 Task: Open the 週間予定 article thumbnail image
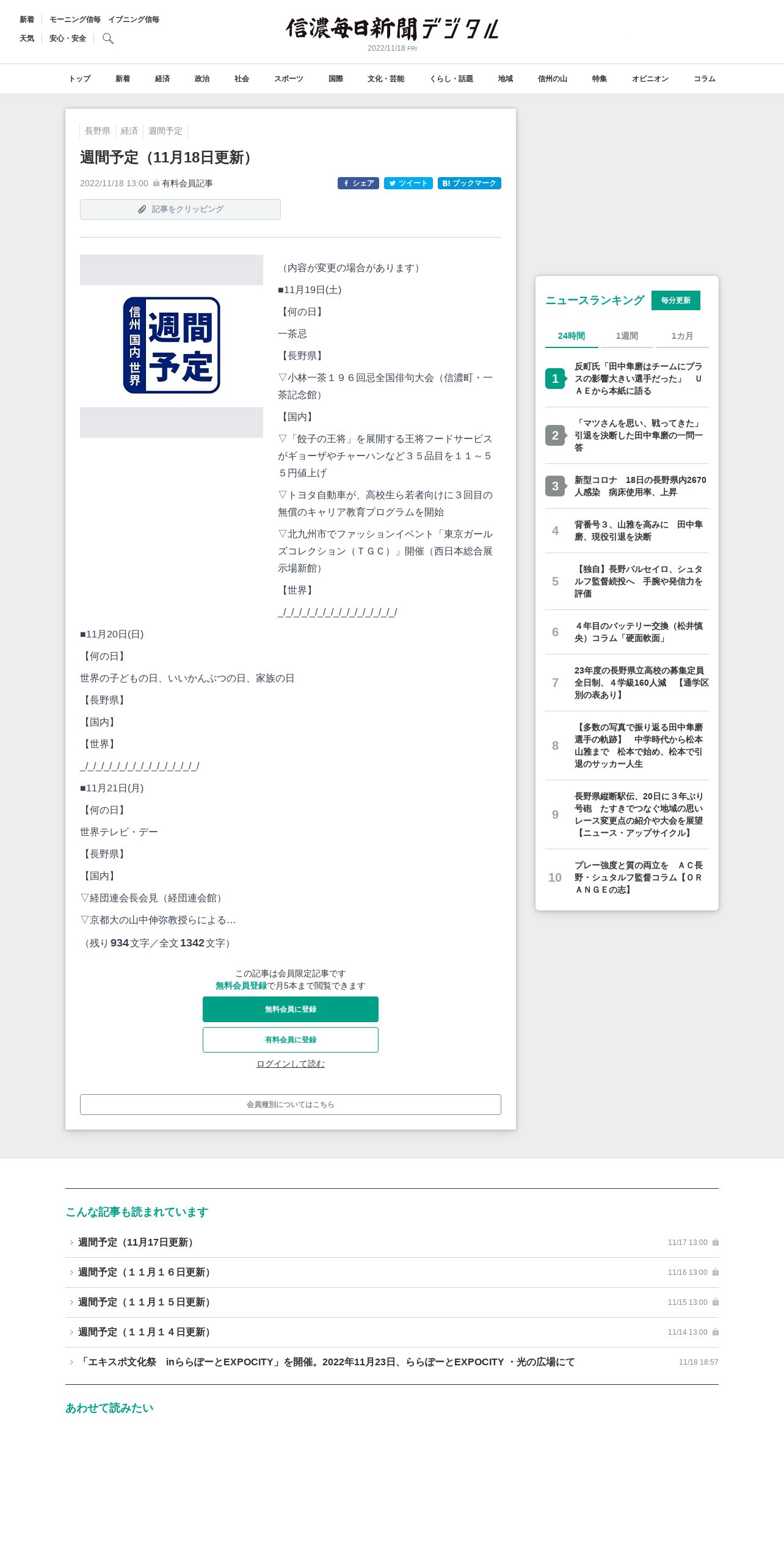click(x=172, y=346)
